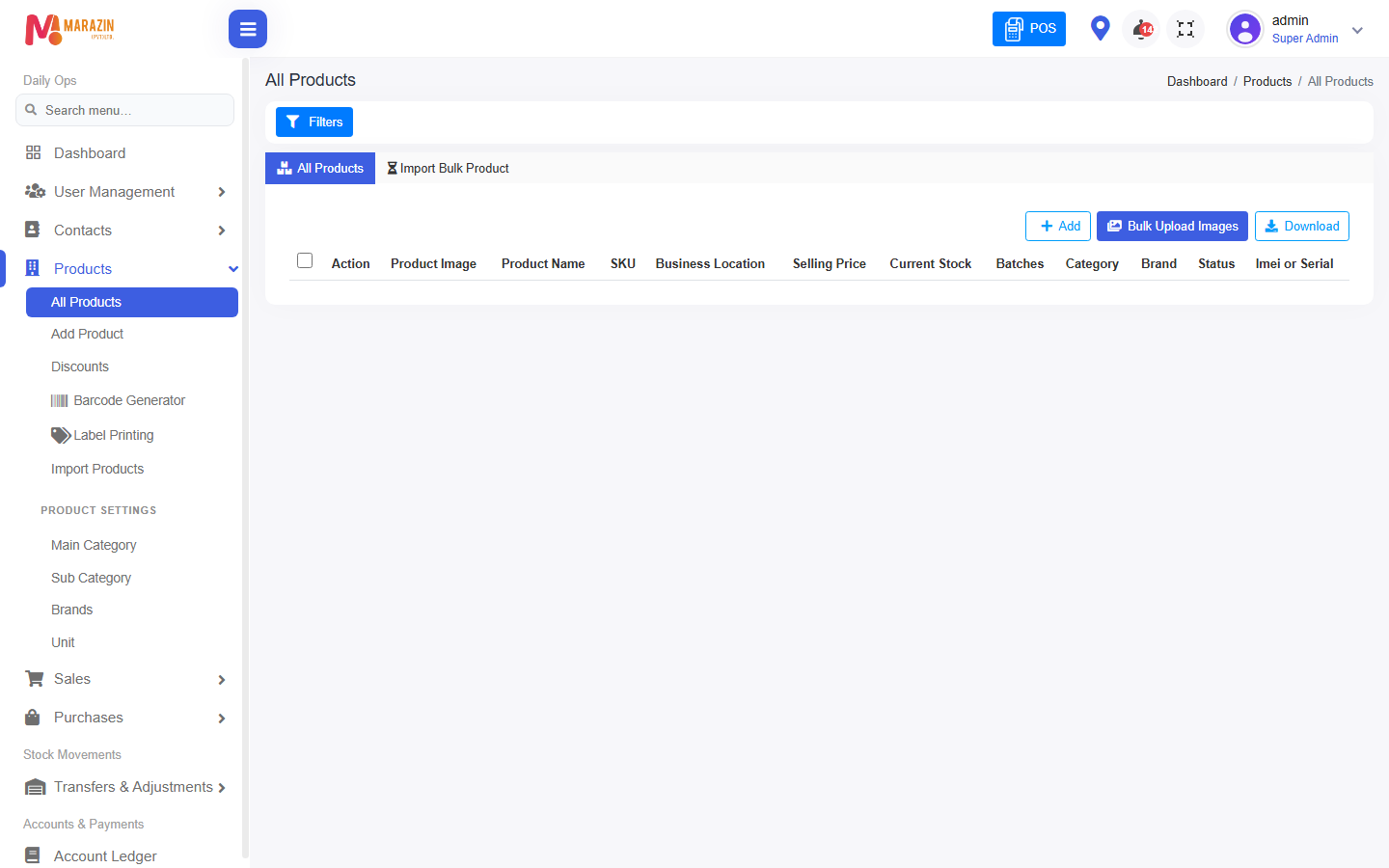
Task: Sort by Product Name column
Action: click(x=543, y=263)
